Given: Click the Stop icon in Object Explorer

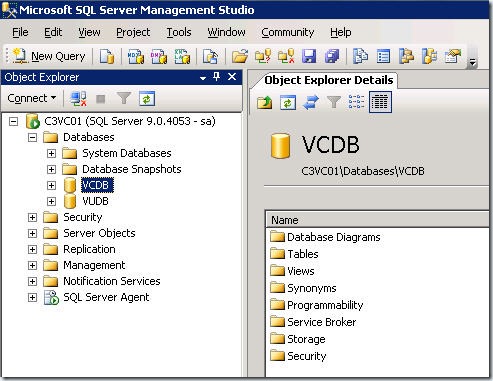Looking at the screenshot, I should coord(100,99).
